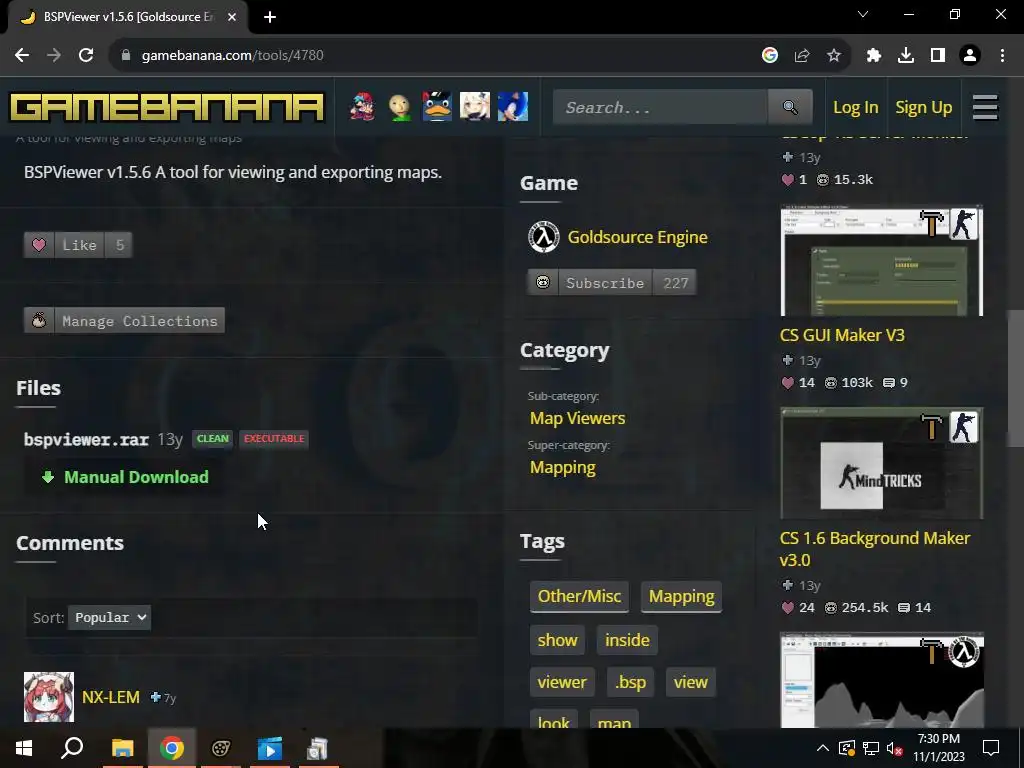Open CS GUI Maker V3 link
Image resolution: width=1024 pixels, height=768 pixels.
[842, 335]
